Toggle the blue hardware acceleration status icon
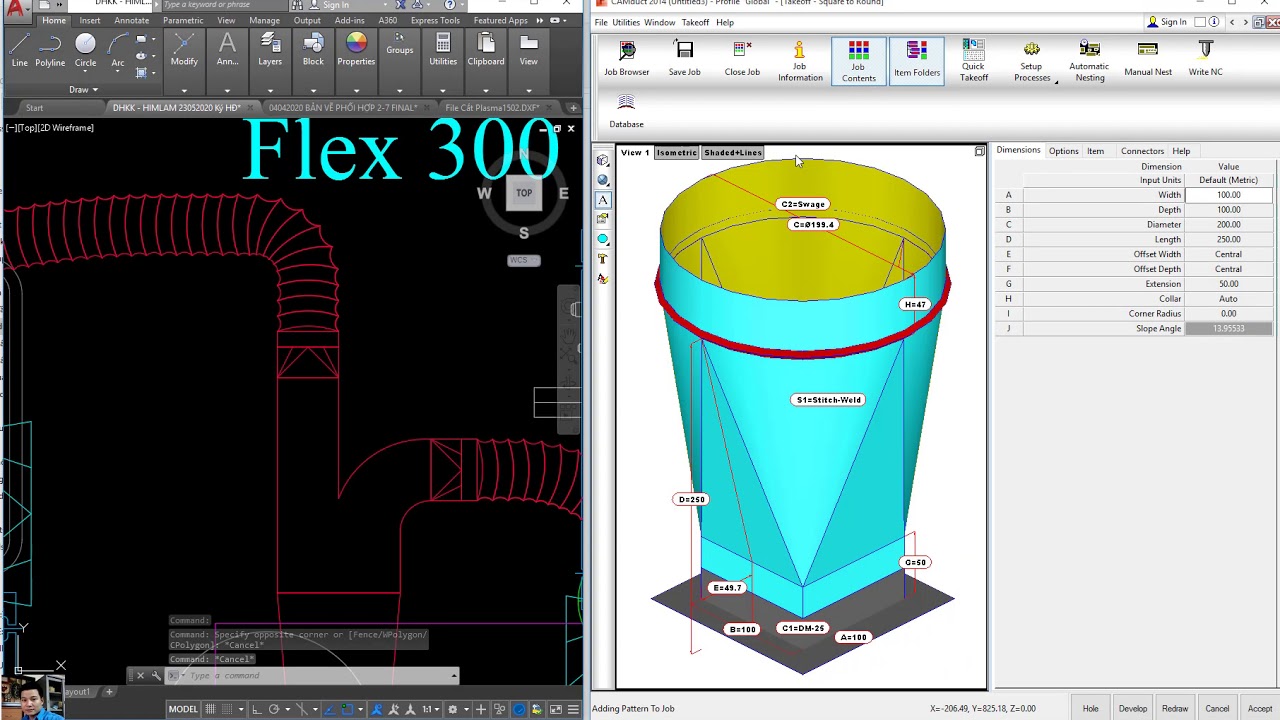The height and width of the screenshot is (720, 1280). click(x=519, y=709)
